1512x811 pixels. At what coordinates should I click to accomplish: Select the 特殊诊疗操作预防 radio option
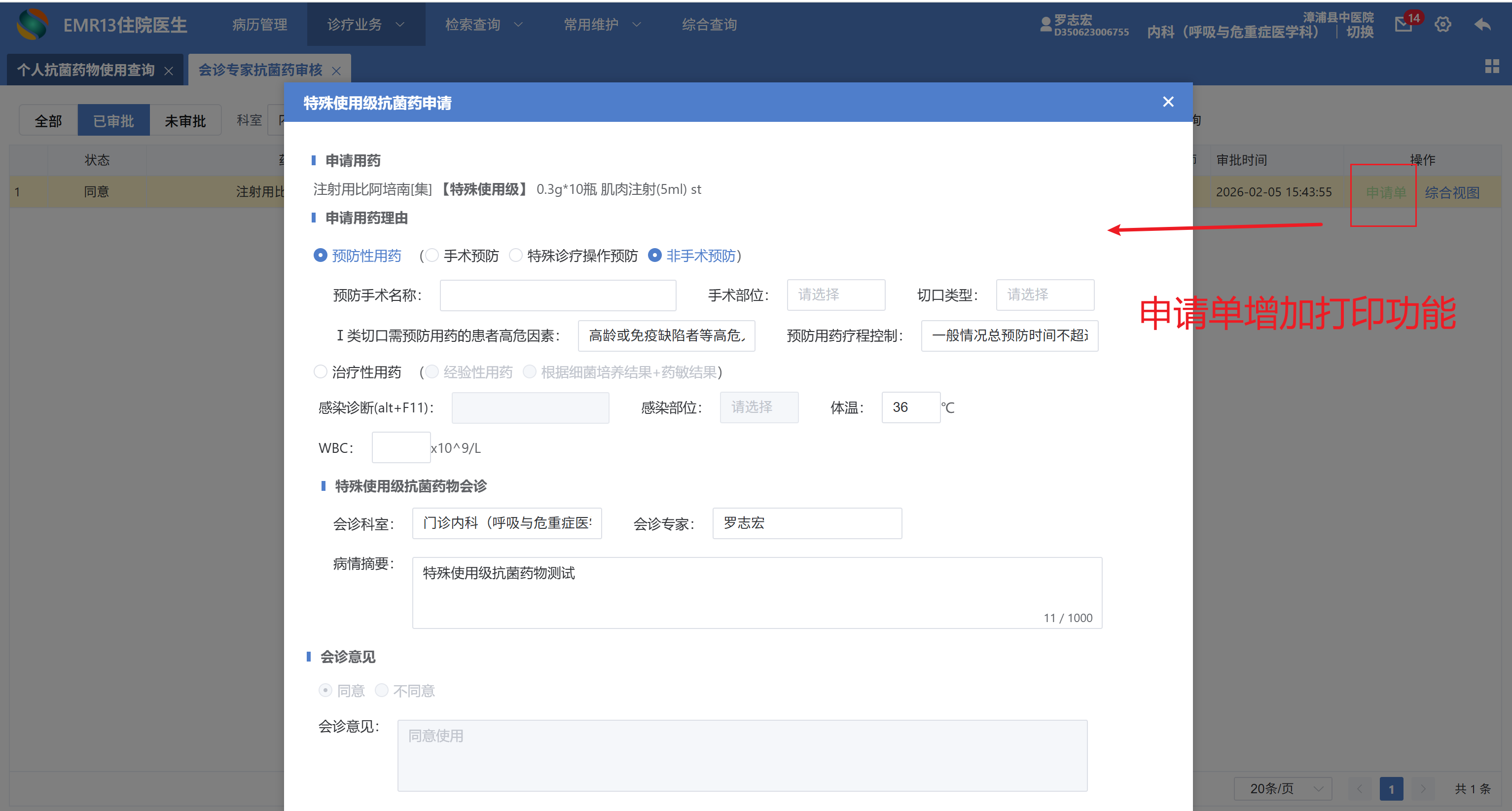[516, 256]
